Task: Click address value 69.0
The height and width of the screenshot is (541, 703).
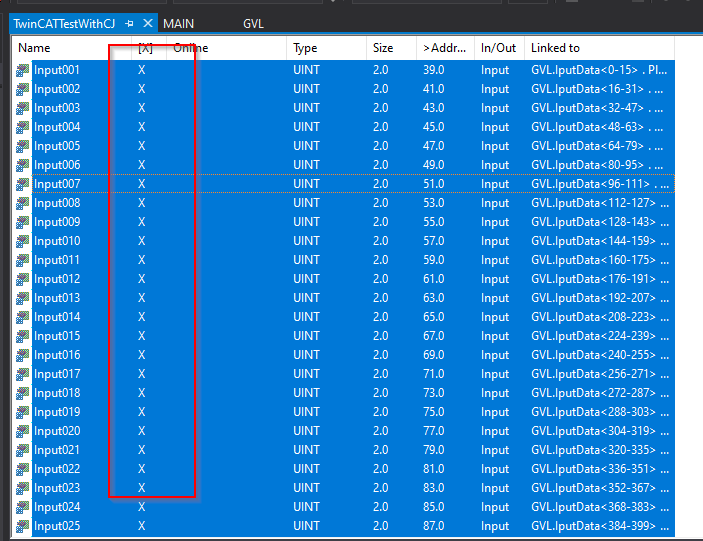Action: click(x=433, y=355)
